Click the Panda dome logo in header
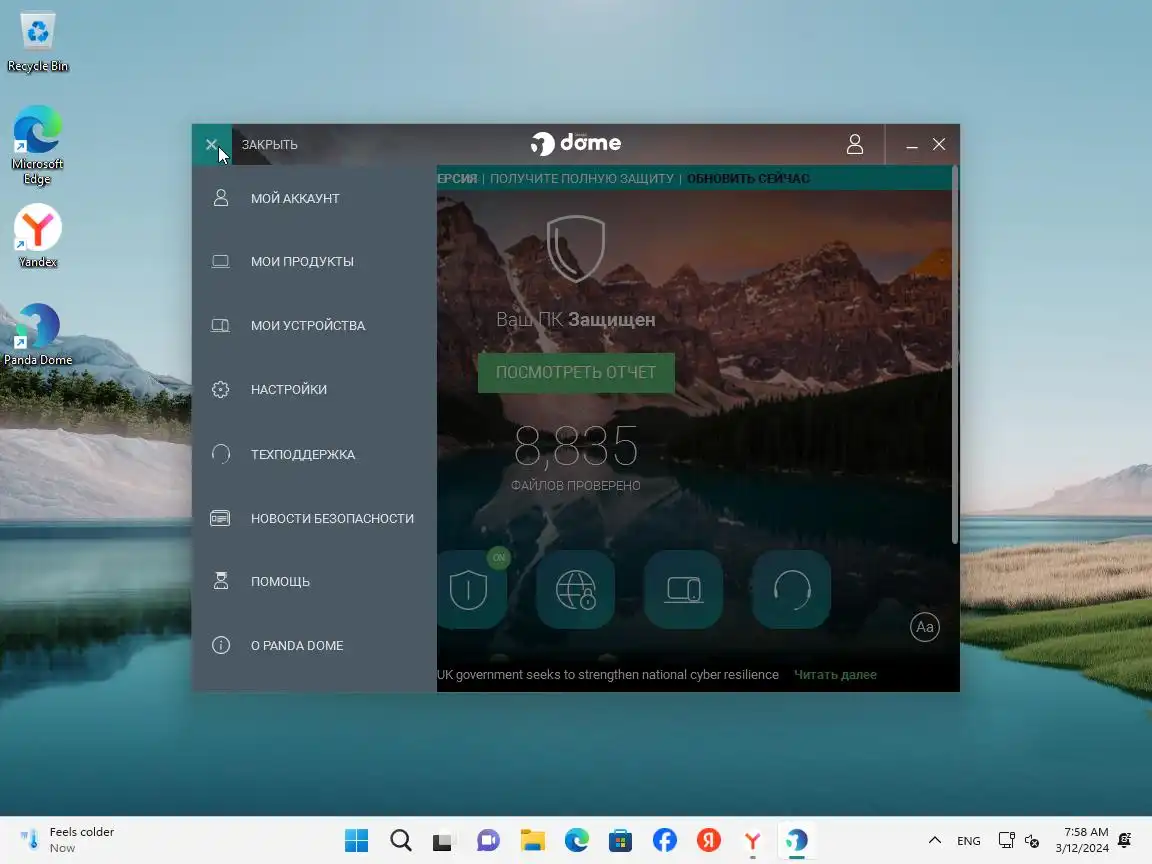 [576, 143]
